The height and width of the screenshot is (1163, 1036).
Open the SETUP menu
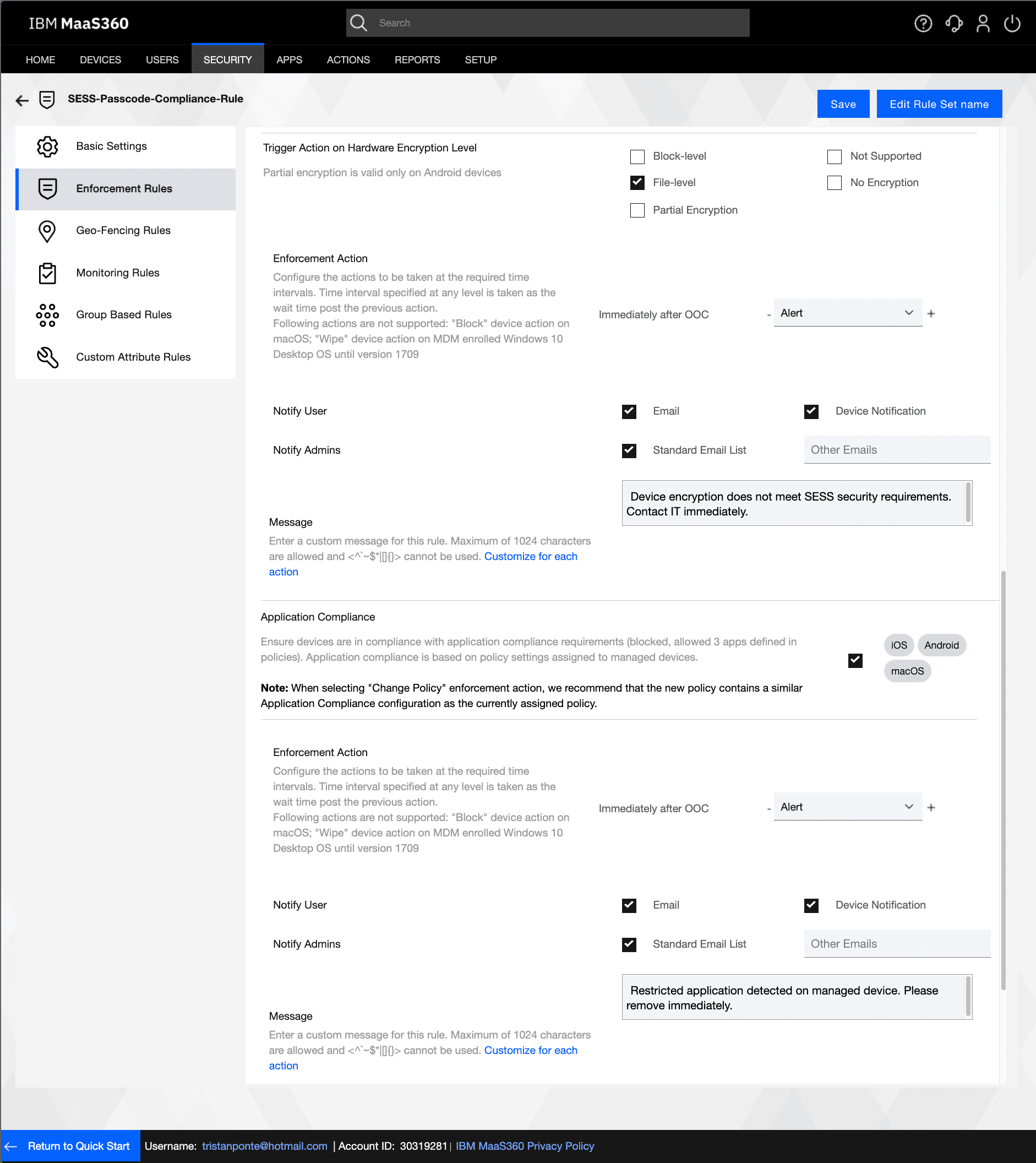coord(481,60)
